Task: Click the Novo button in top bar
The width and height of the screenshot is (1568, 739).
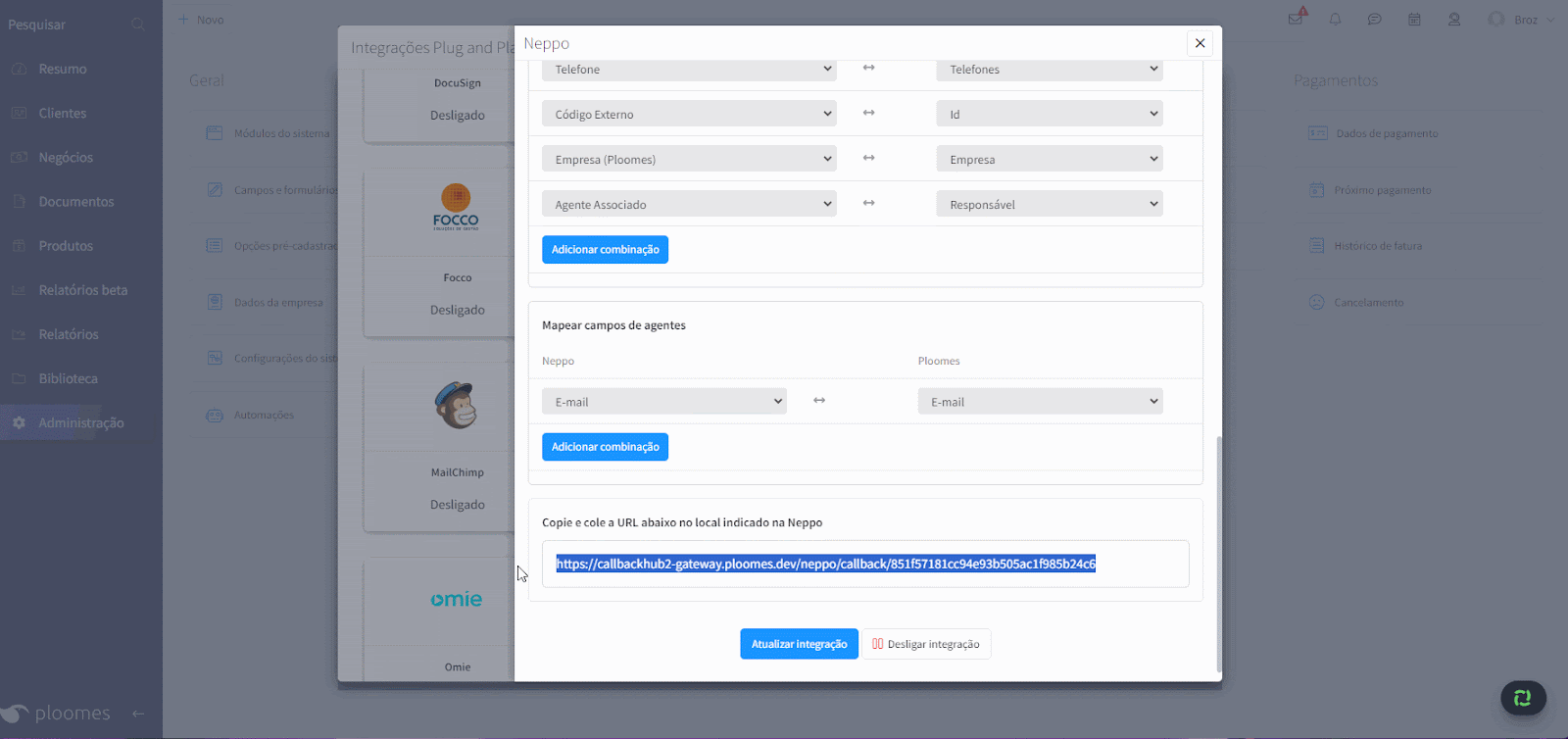Action: (201, 20)
